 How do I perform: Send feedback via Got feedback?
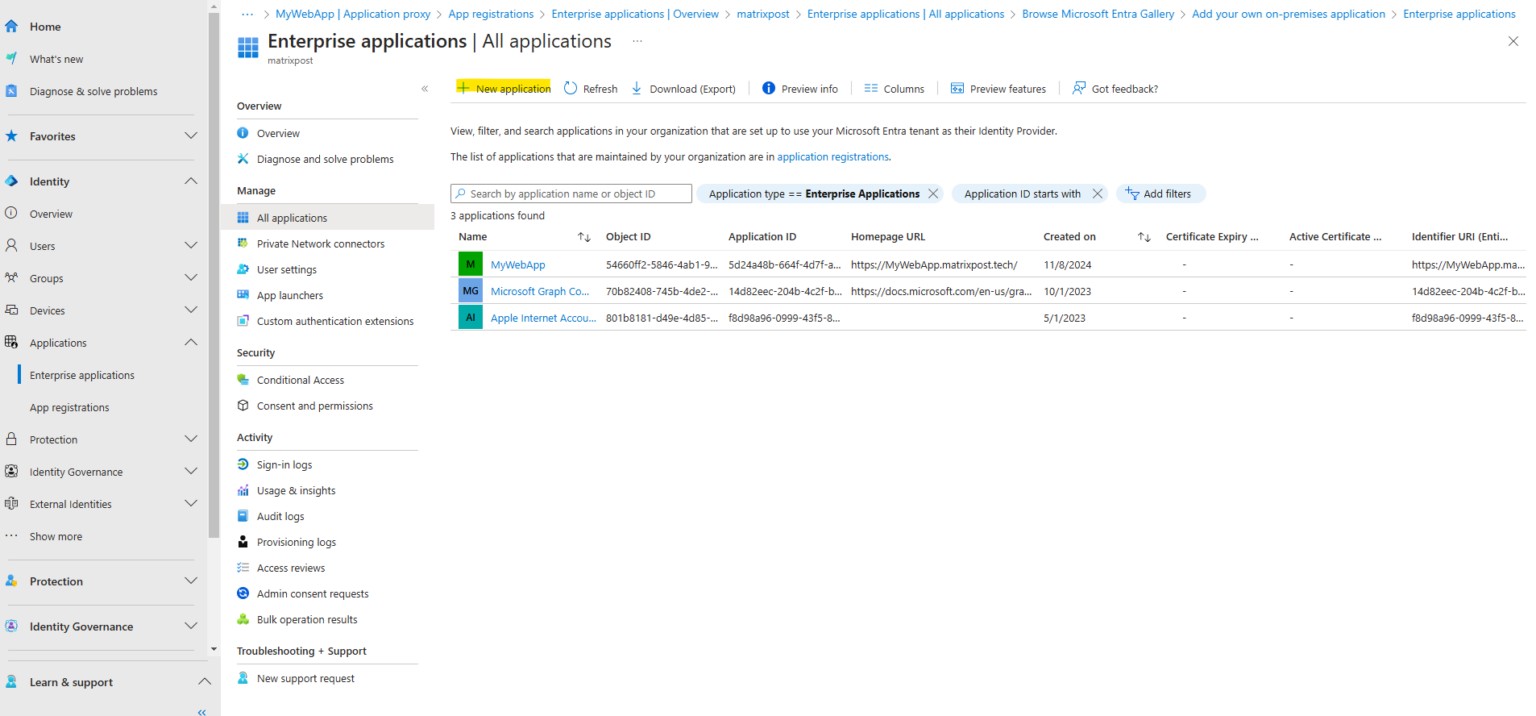coord(1114,88)
